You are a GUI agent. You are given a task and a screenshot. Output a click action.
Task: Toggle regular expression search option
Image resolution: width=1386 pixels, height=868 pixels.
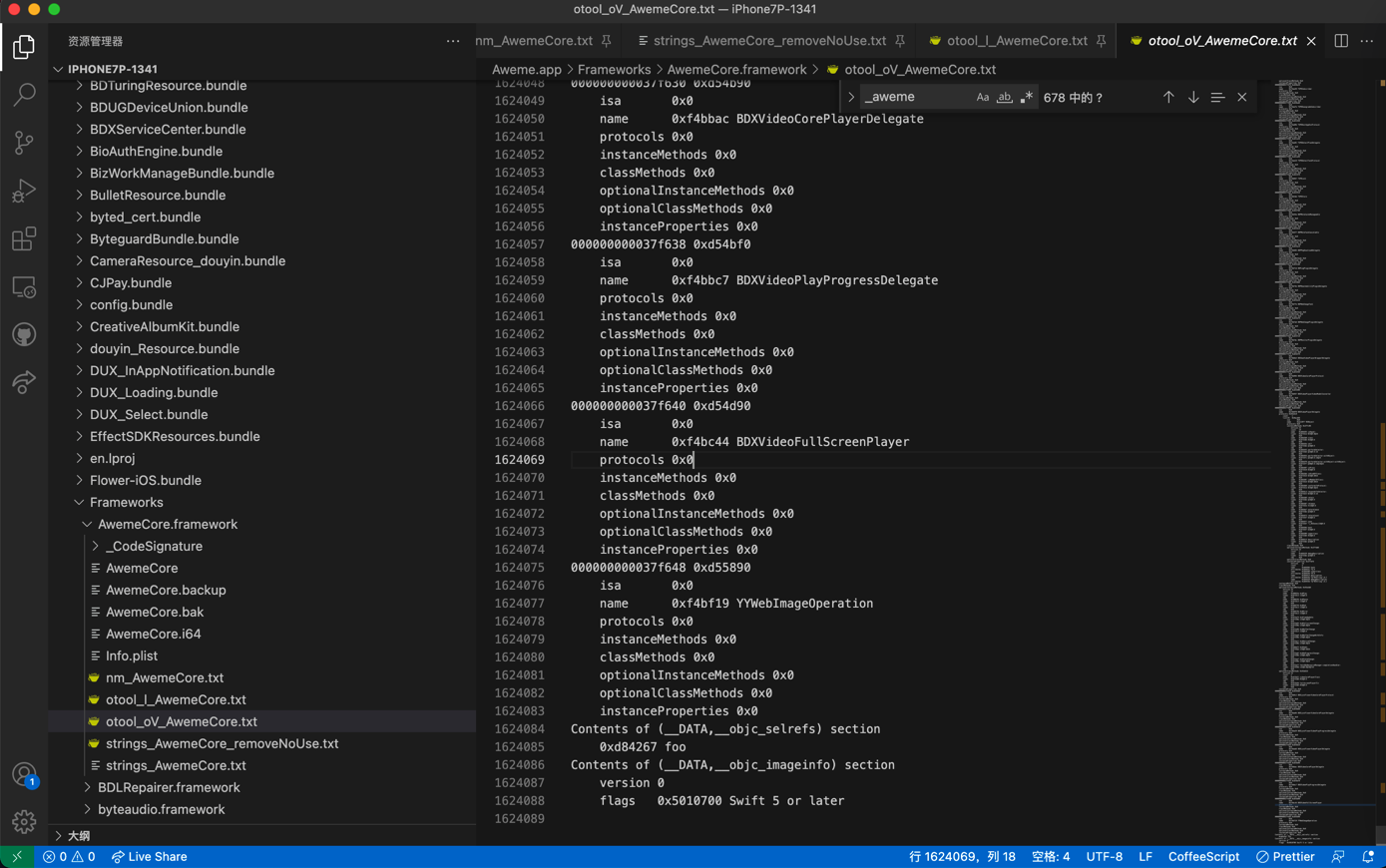[x=1026, y=97]
